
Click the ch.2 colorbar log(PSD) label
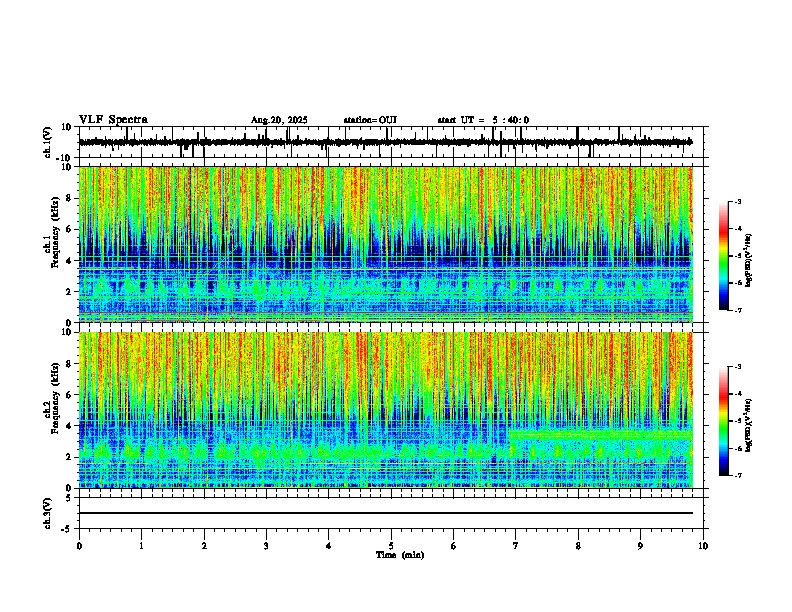(x=749, y=425)
